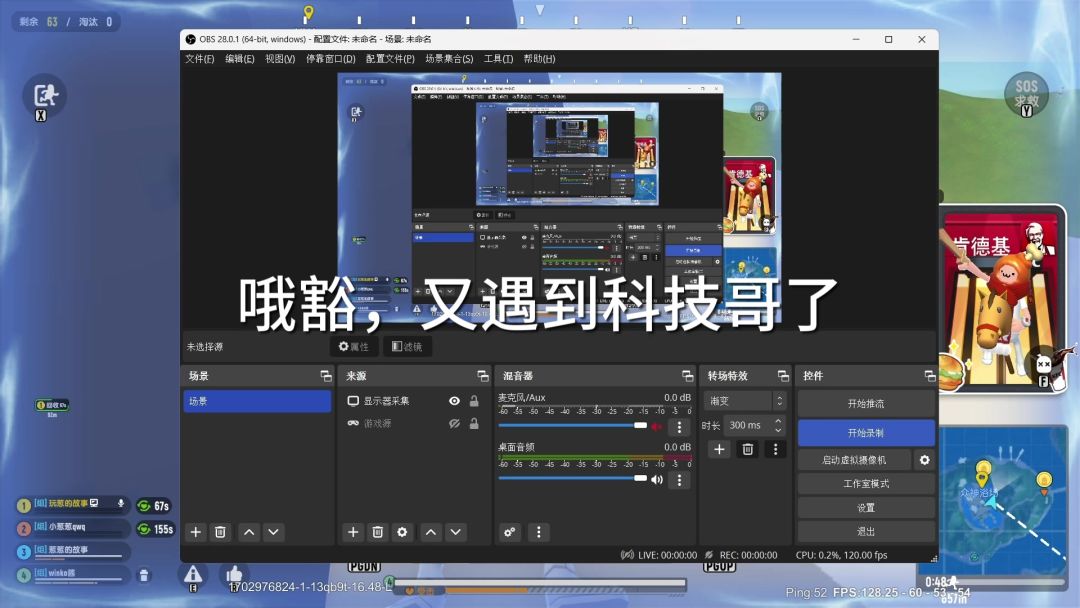The image size is (1080, 608).
Task: Open the 配置文件(P) menu
Action: pyautogui.click(x=390, y=59)
